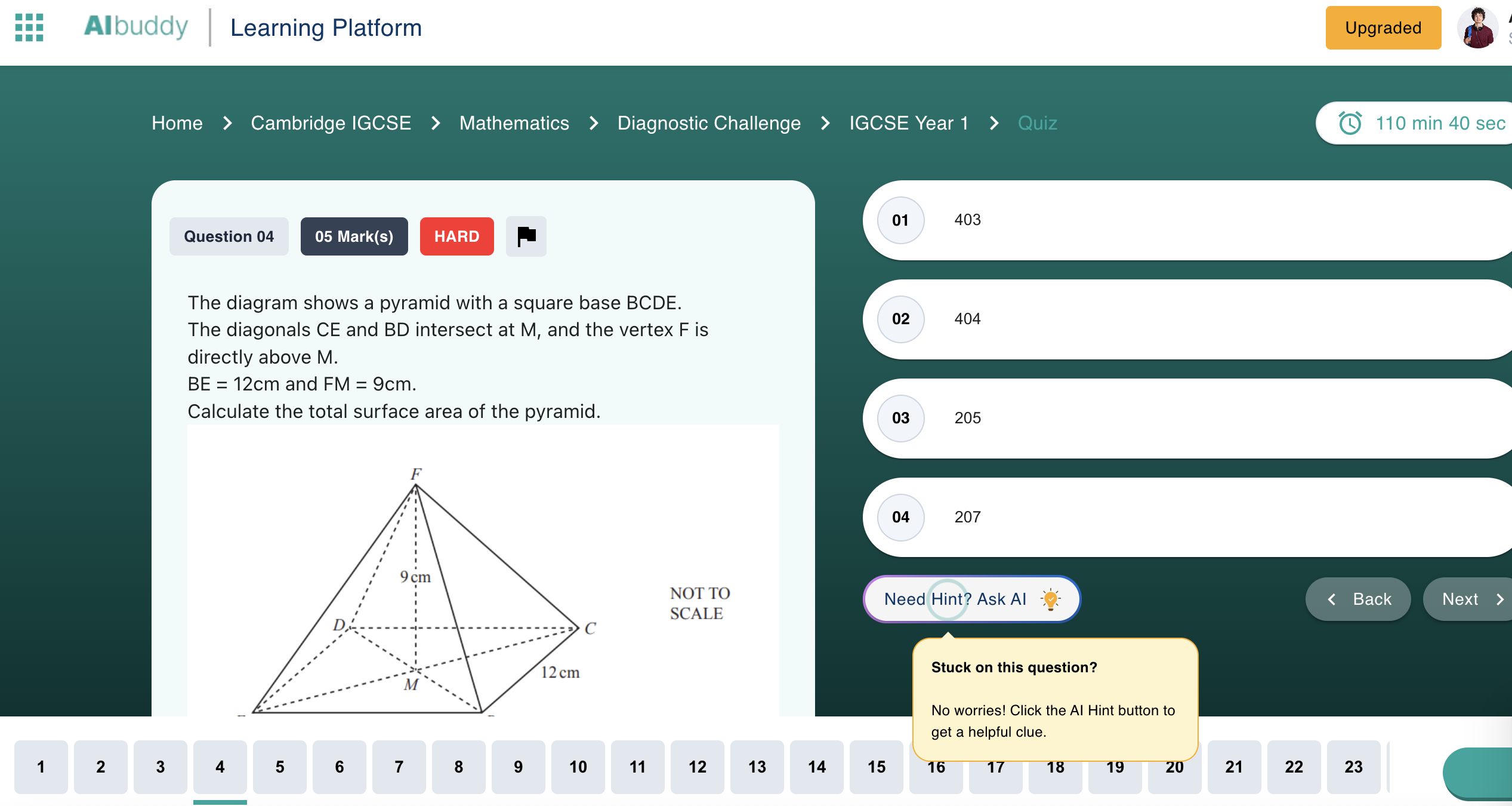Open question 23 tab
The image size is (1512, 806).
pyautogui.click(x=1353, y=767)
